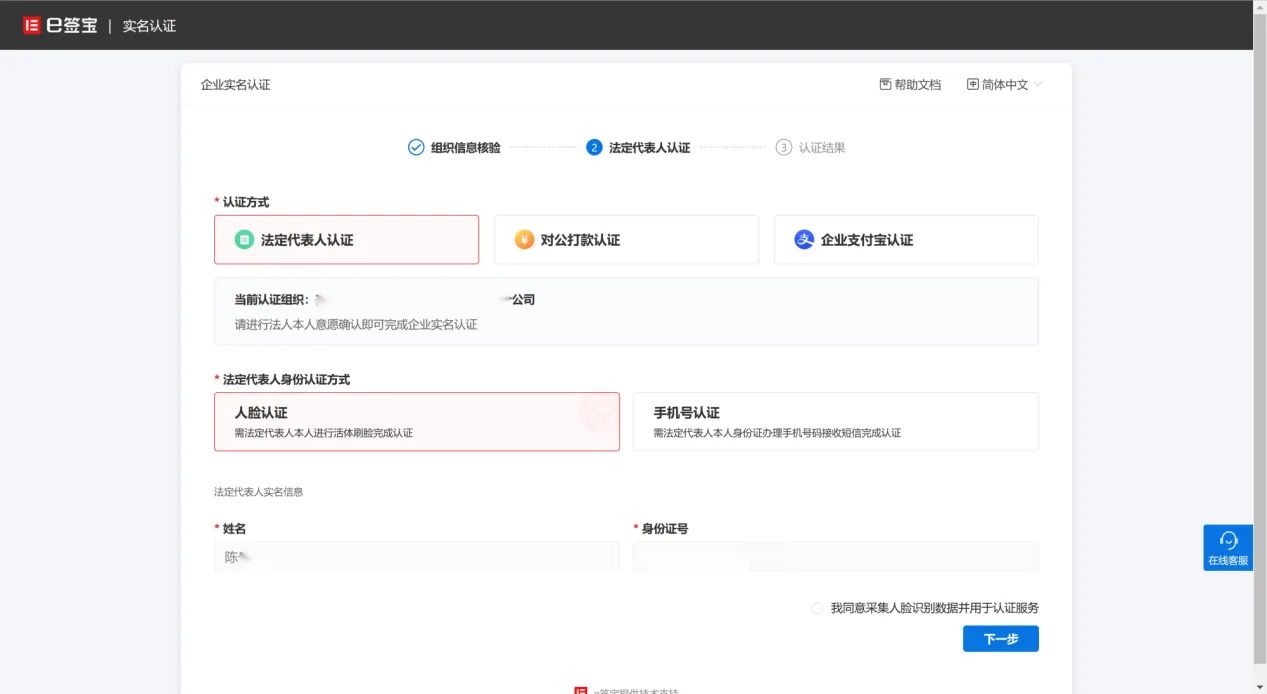Click the 帮助文档 document icon
Screen dimensions: 1267x694
tap(885, 85)
